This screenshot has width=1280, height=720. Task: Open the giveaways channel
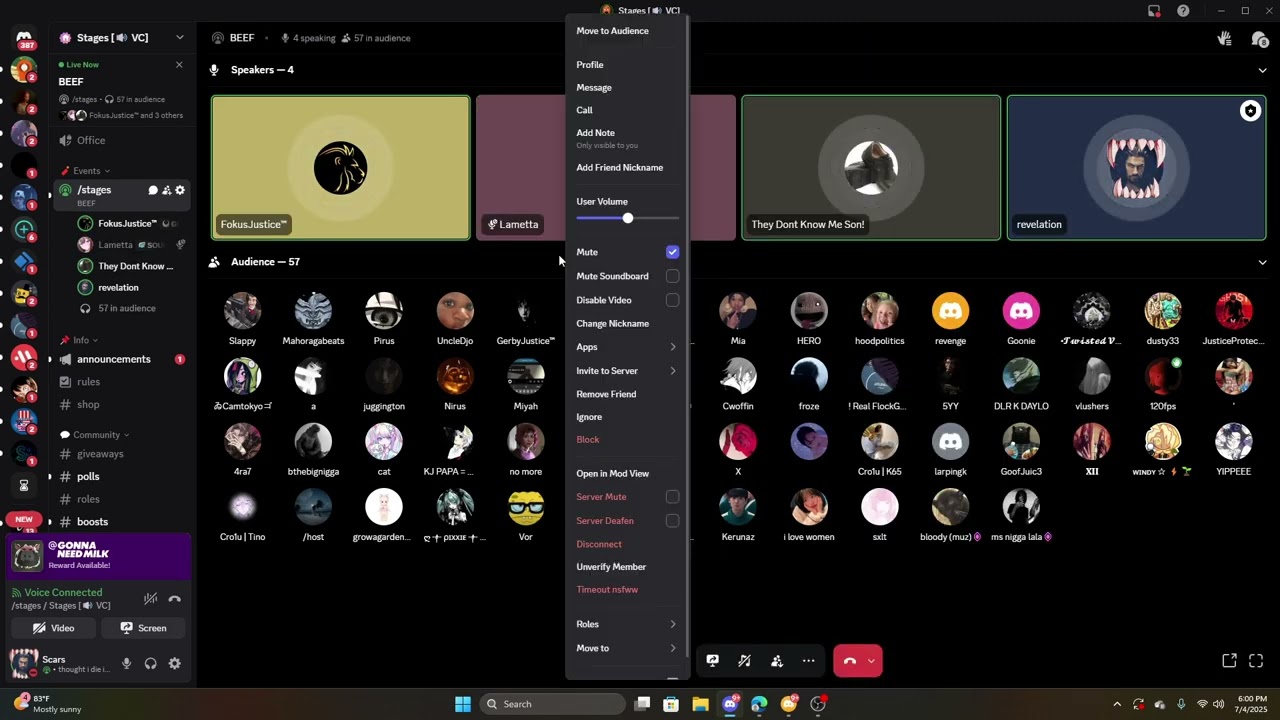[100, 454]
